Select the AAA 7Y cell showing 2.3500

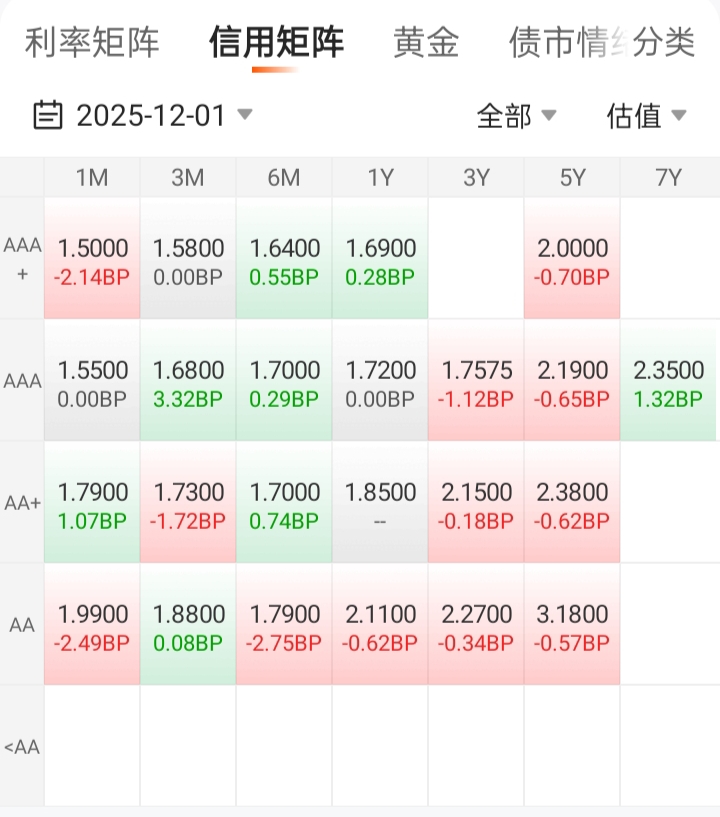coord(668,383)
